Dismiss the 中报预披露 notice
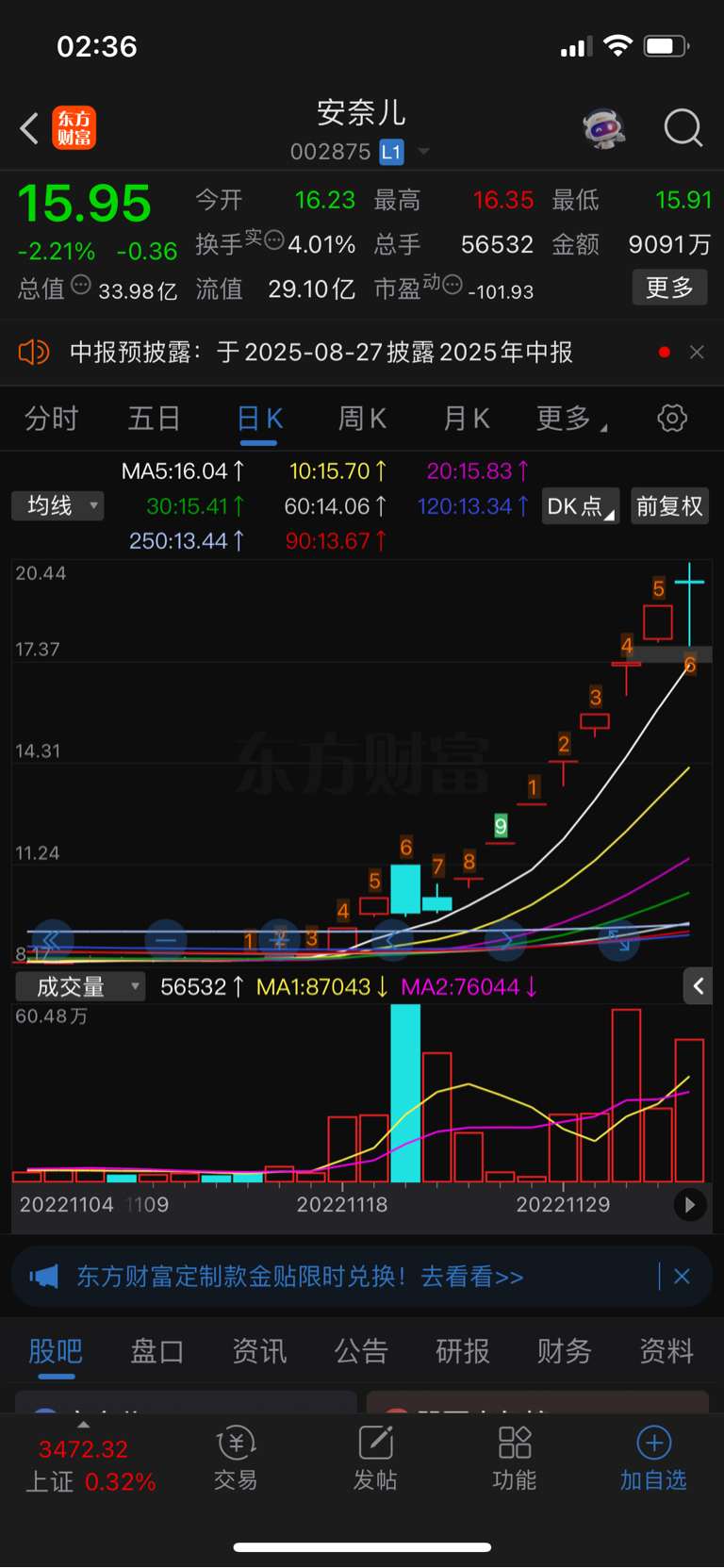 (x=697, y=353)
